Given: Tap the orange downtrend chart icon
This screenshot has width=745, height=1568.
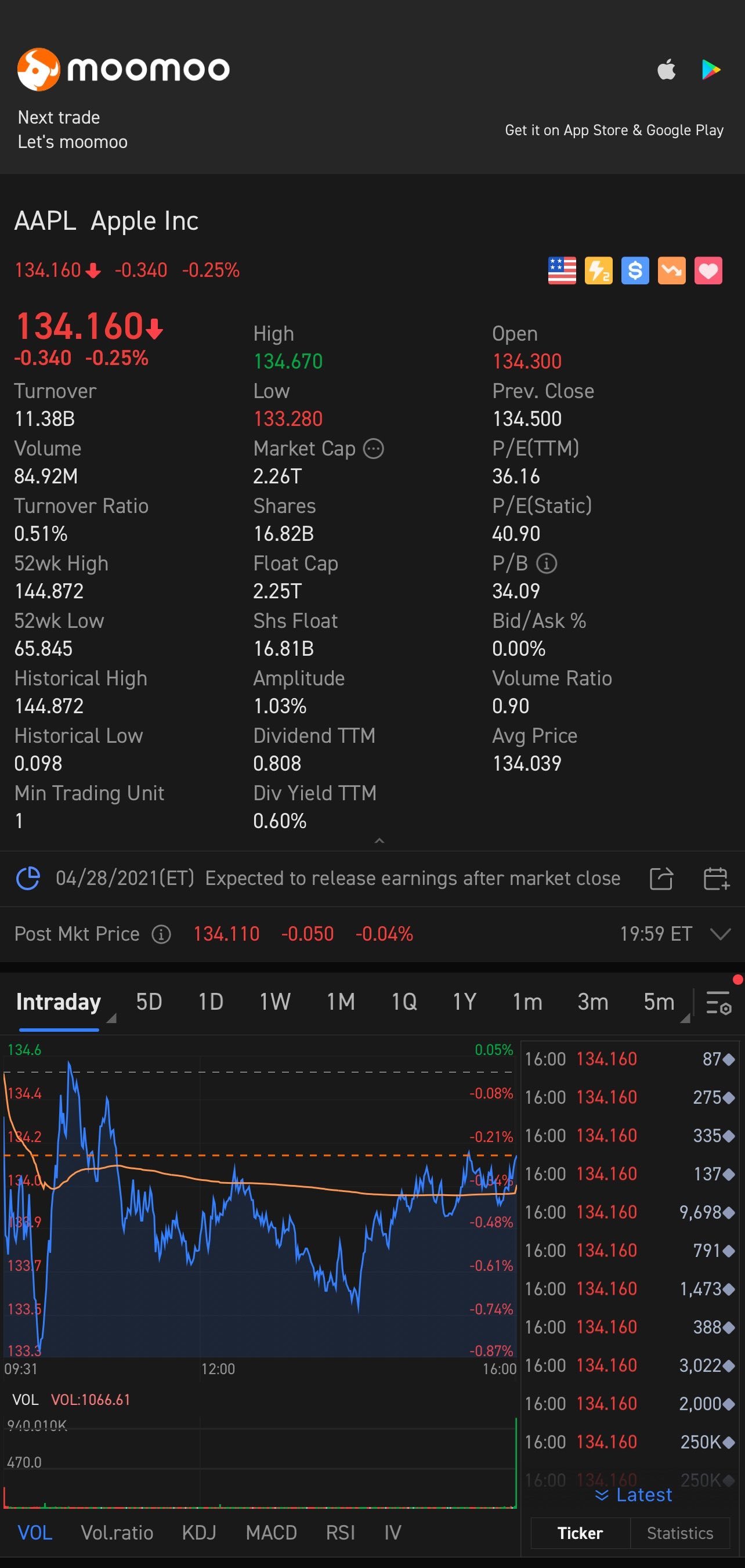Looking at the screenshot, I should (x=671, y=270).
